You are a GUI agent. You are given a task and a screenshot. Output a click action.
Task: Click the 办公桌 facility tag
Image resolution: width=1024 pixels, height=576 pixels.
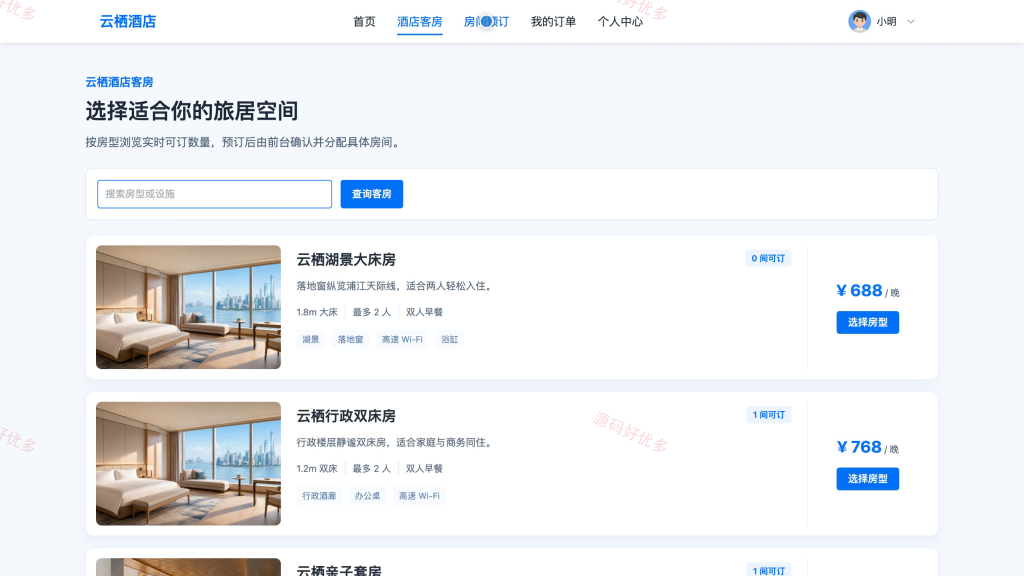pyautogui.click(x=367, y=496)
